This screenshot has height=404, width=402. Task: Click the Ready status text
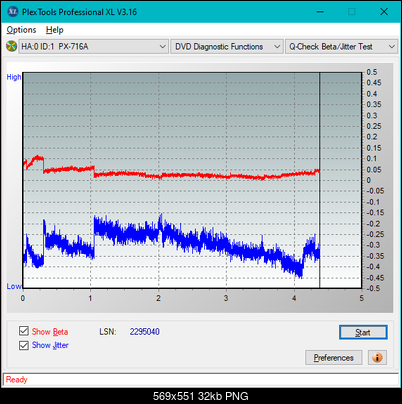[16, 380]
